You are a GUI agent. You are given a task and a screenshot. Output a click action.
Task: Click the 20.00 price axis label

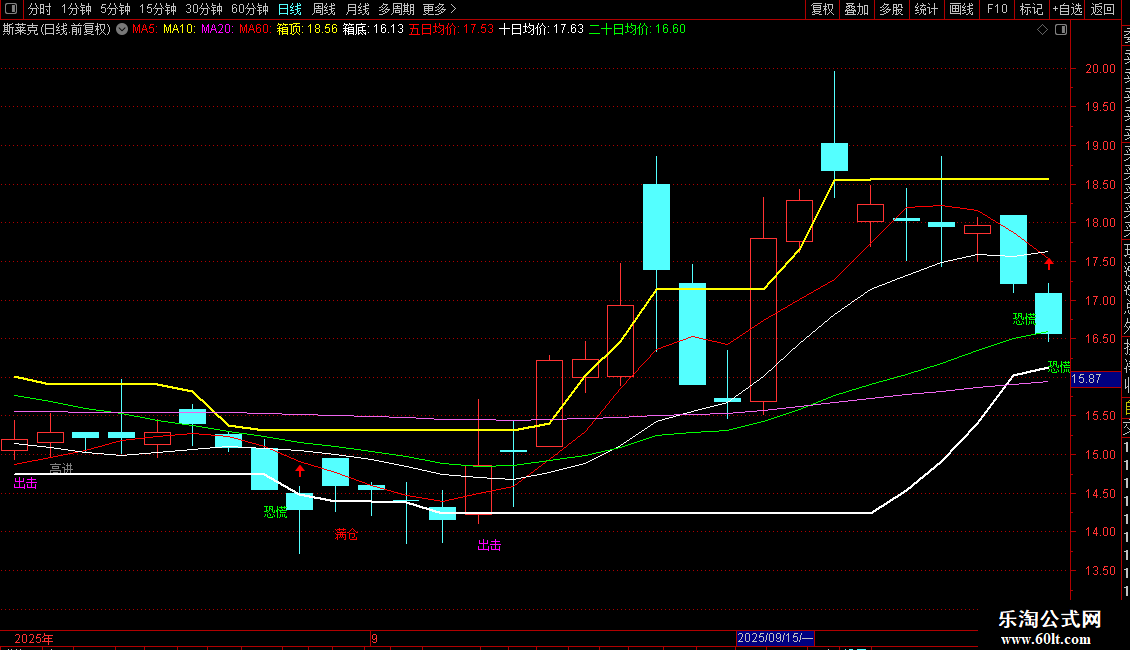(1100, 68)
